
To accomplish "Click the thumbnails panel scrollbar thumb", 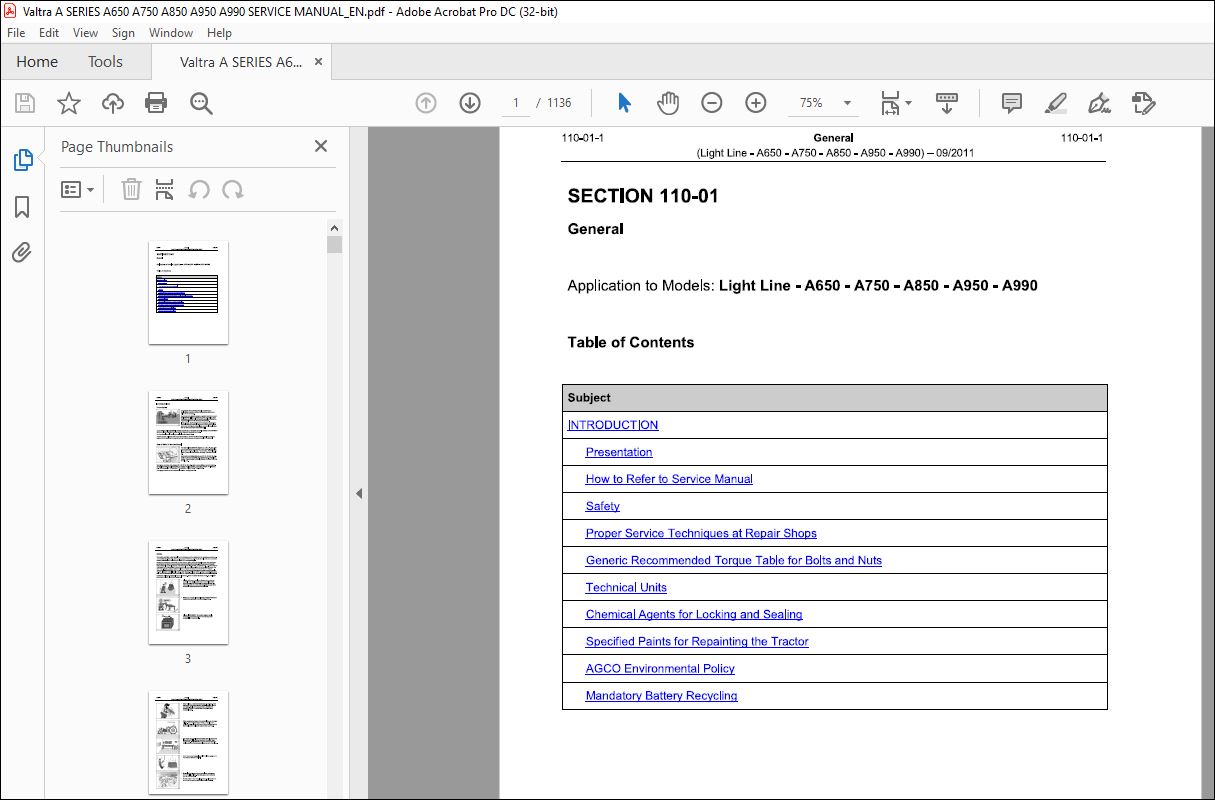I will (334, 245).
